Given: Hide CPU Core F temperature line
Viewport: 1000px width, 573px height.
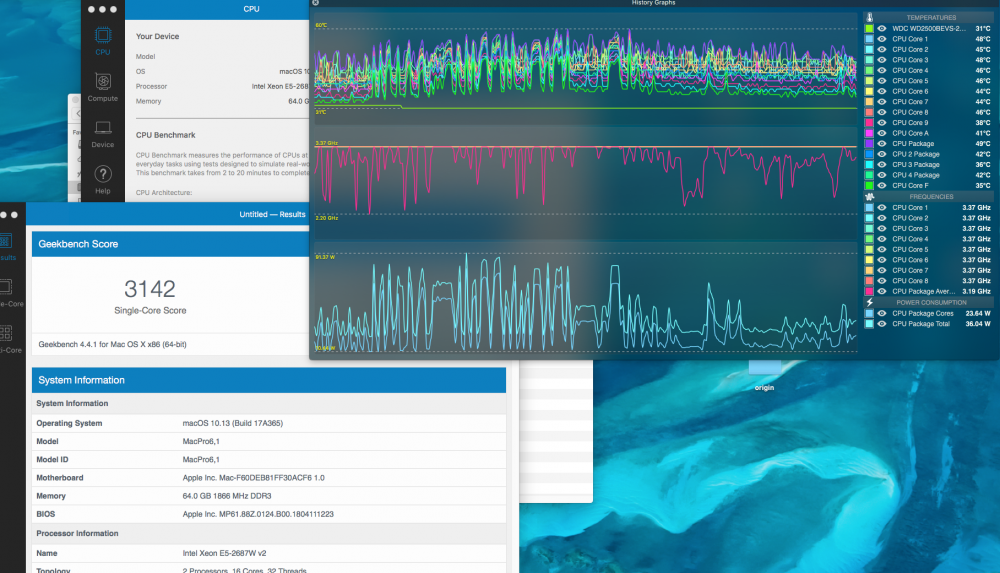Looking at the screenshot, I should 882,185.
